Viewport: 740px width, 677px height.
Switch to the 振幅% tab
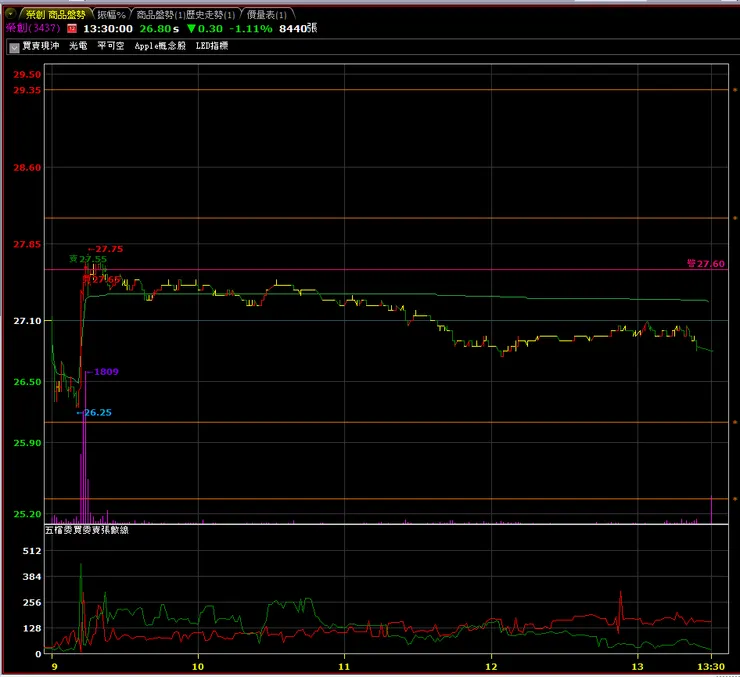(x=111, y=15)
